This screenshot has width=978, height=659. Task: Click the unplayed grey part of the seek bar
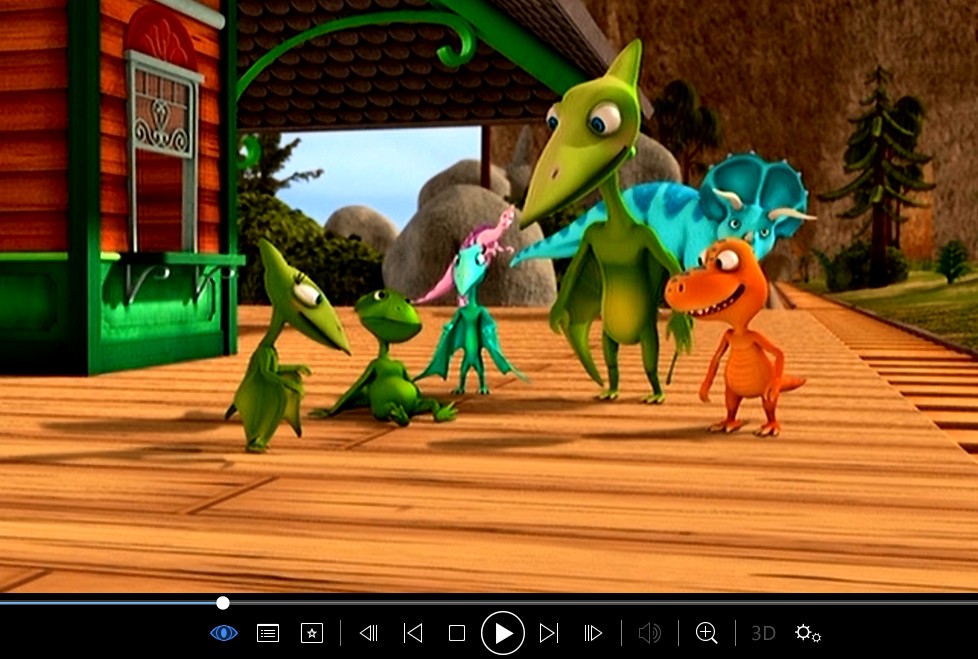point(603,603)
